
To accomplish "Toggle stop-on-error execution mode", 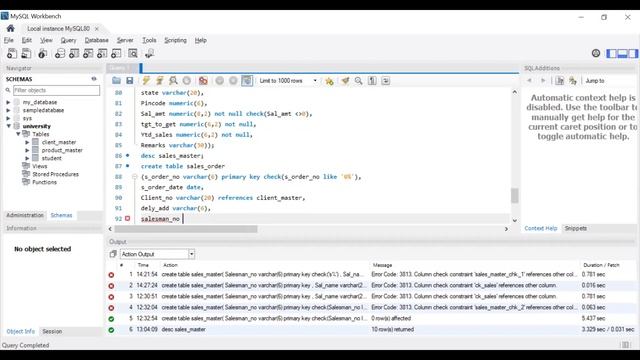I will pos(203,81).
